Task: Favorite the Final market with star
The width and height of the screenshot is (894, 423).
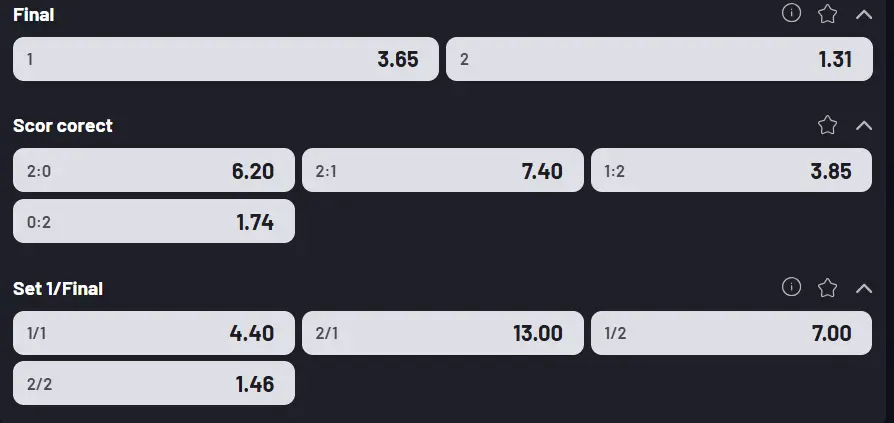Action: [x=827, y=14]
